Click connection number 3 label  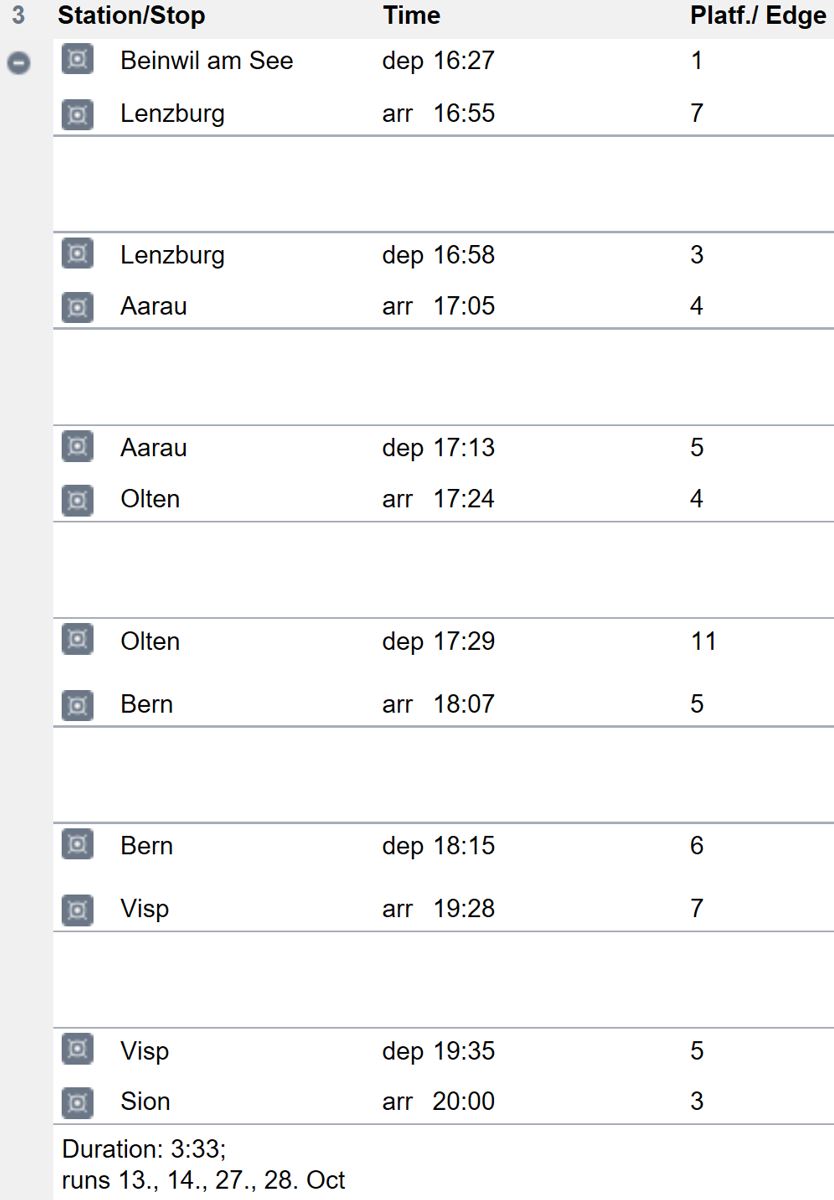[x=18, y=16]
